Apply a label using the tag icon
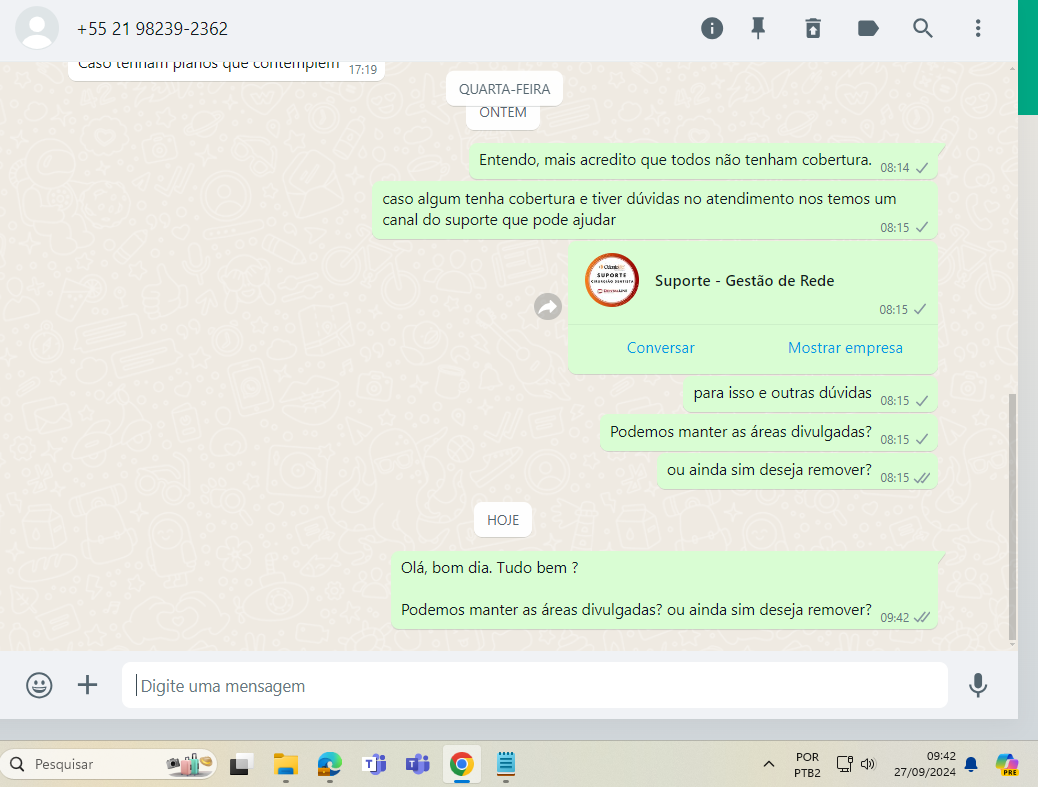This screenshot has height=787, width=1038. (x=868, y=28)
